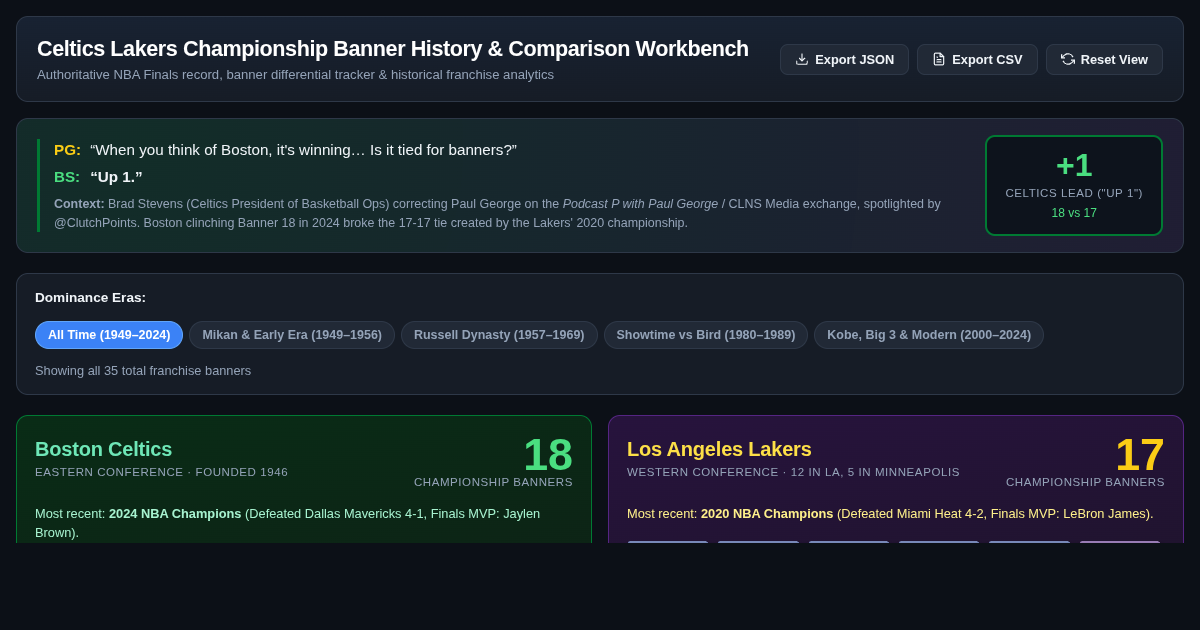Select Kobe, Big 3 & Modern era
The width and height of the screenshot is (1200, 630).
click(x=929, y=335)
